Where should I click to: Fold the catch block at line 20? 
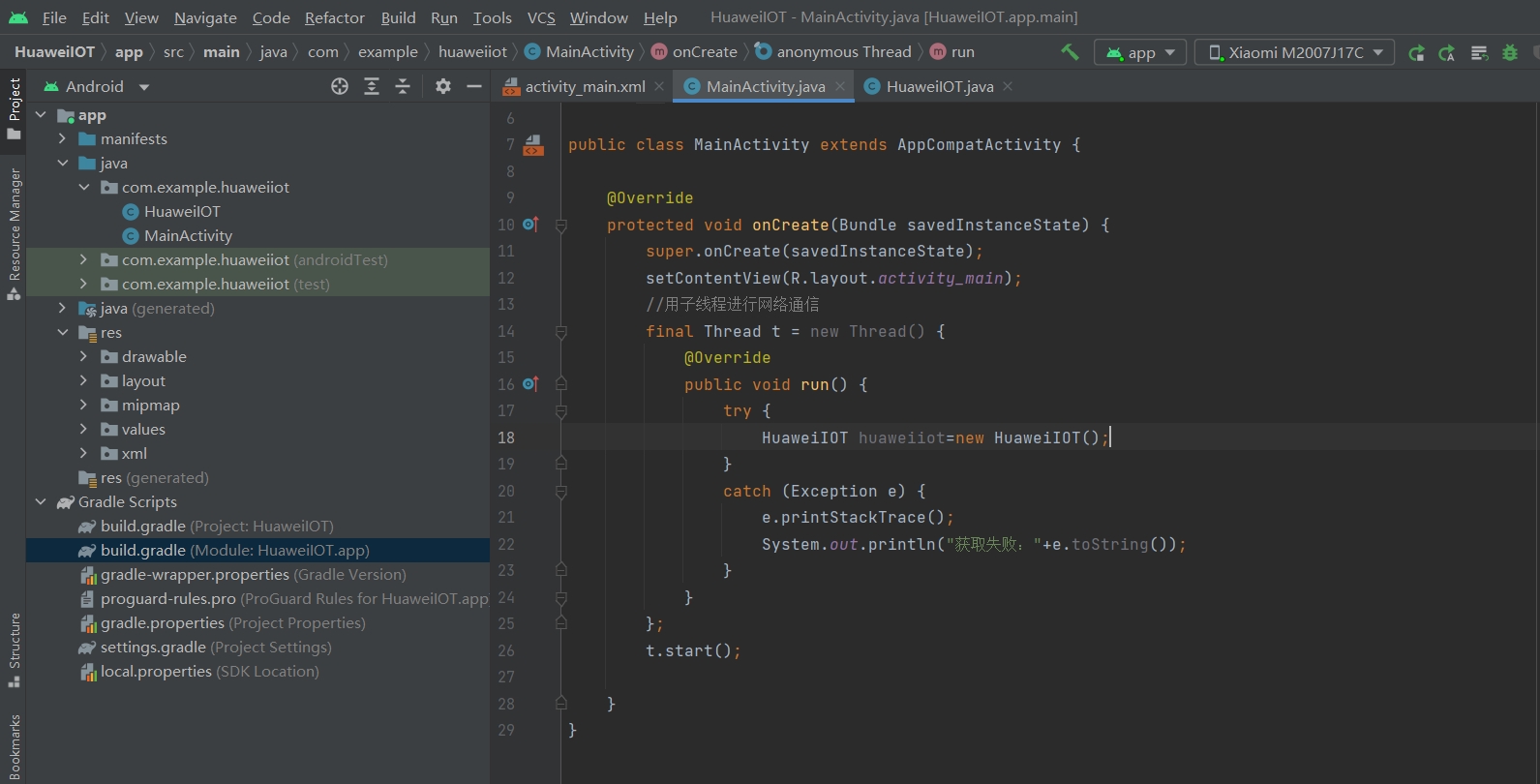coord(560,492)
